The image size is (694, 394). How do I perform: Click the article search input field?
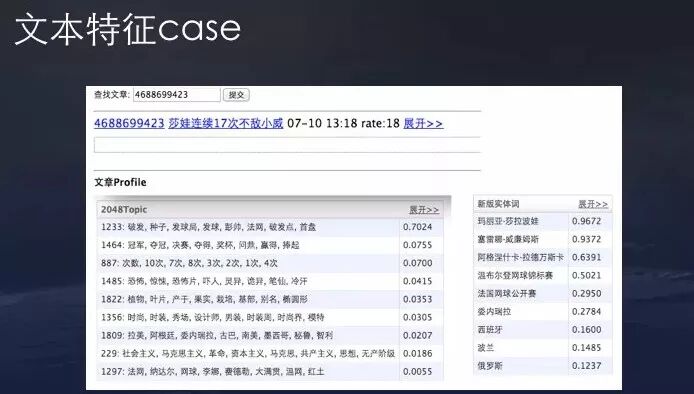177,95
